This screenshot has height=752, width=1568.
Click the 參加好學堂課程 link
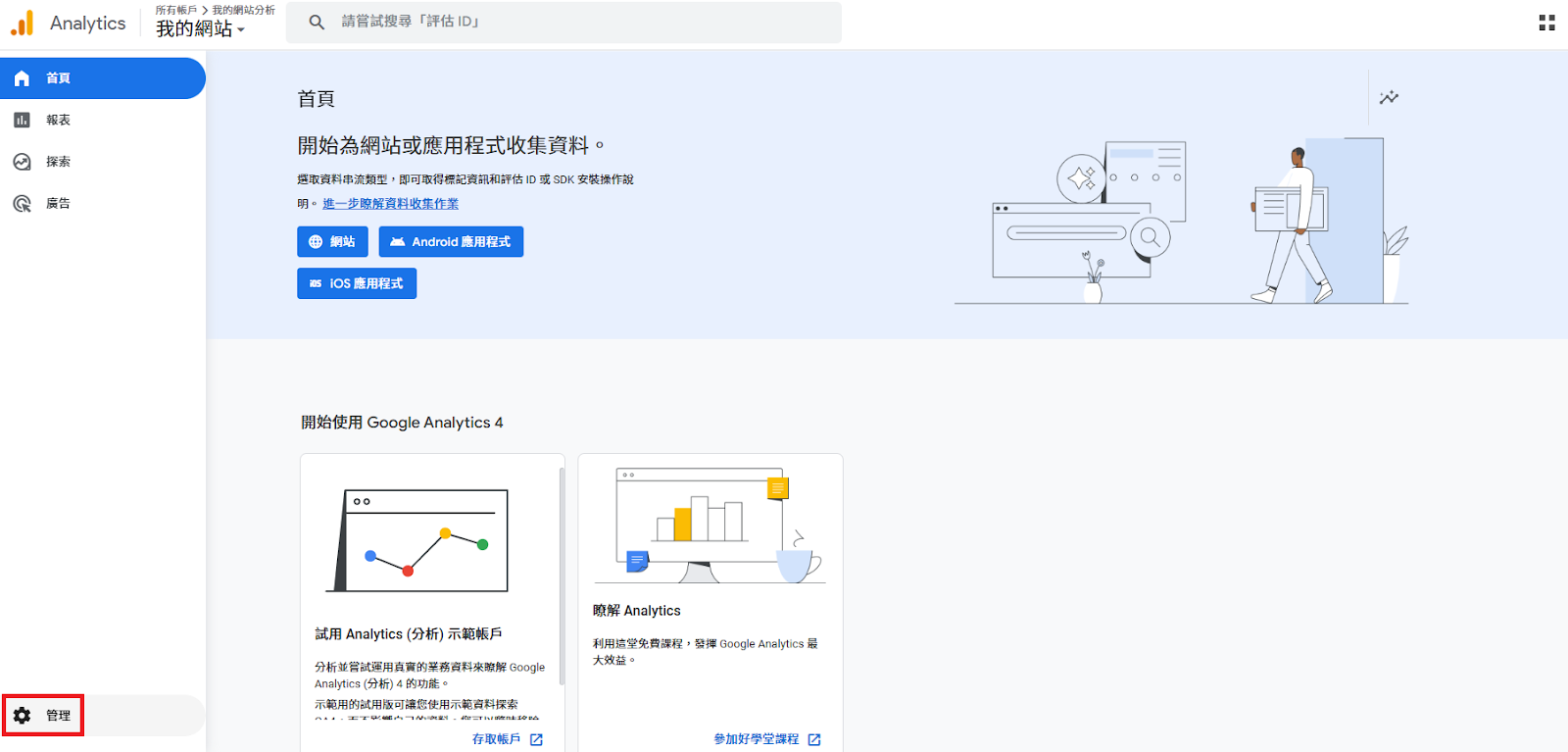(757, 739)
